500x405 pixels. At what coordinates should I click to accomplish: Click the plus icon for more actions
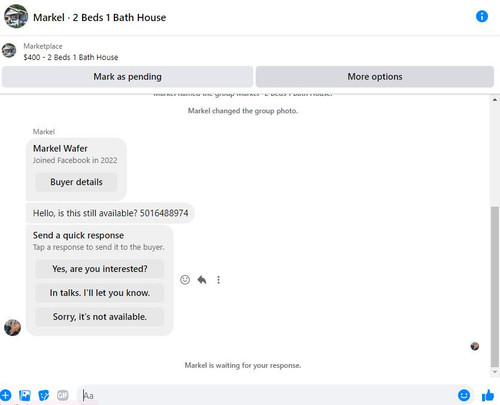(x=5, y=395)
